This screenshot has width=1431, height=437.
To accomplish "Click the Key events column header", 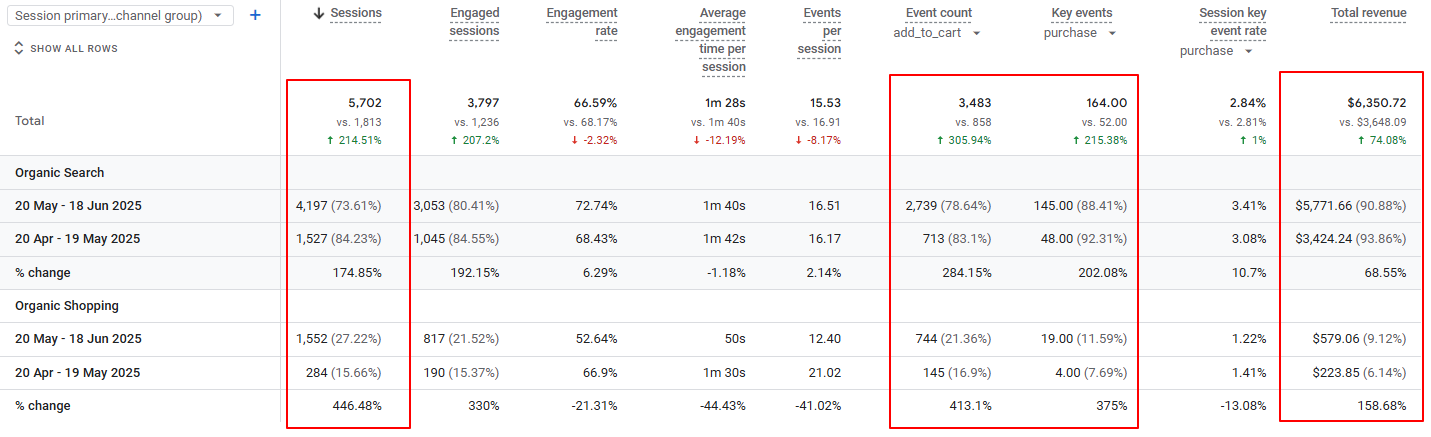I will 1081,13.
